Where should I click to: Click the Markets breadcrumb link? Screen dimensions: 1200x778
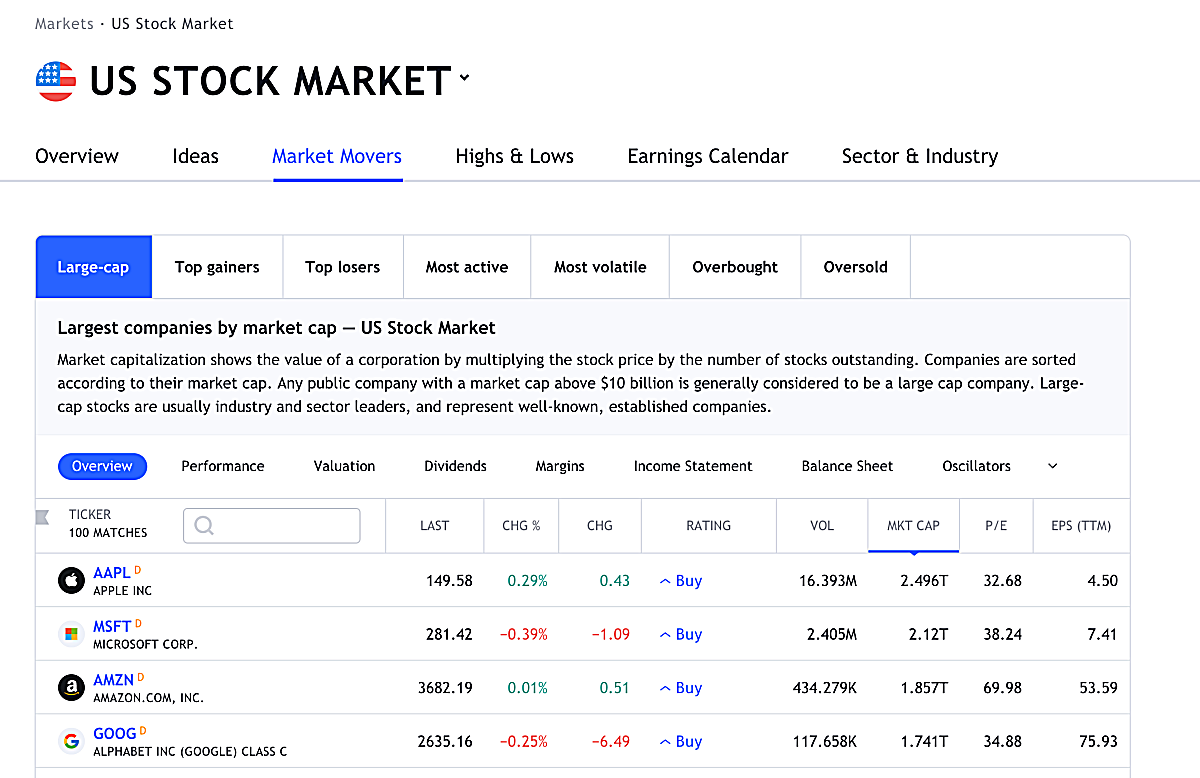pyautogui.click(x=64, y=23)
